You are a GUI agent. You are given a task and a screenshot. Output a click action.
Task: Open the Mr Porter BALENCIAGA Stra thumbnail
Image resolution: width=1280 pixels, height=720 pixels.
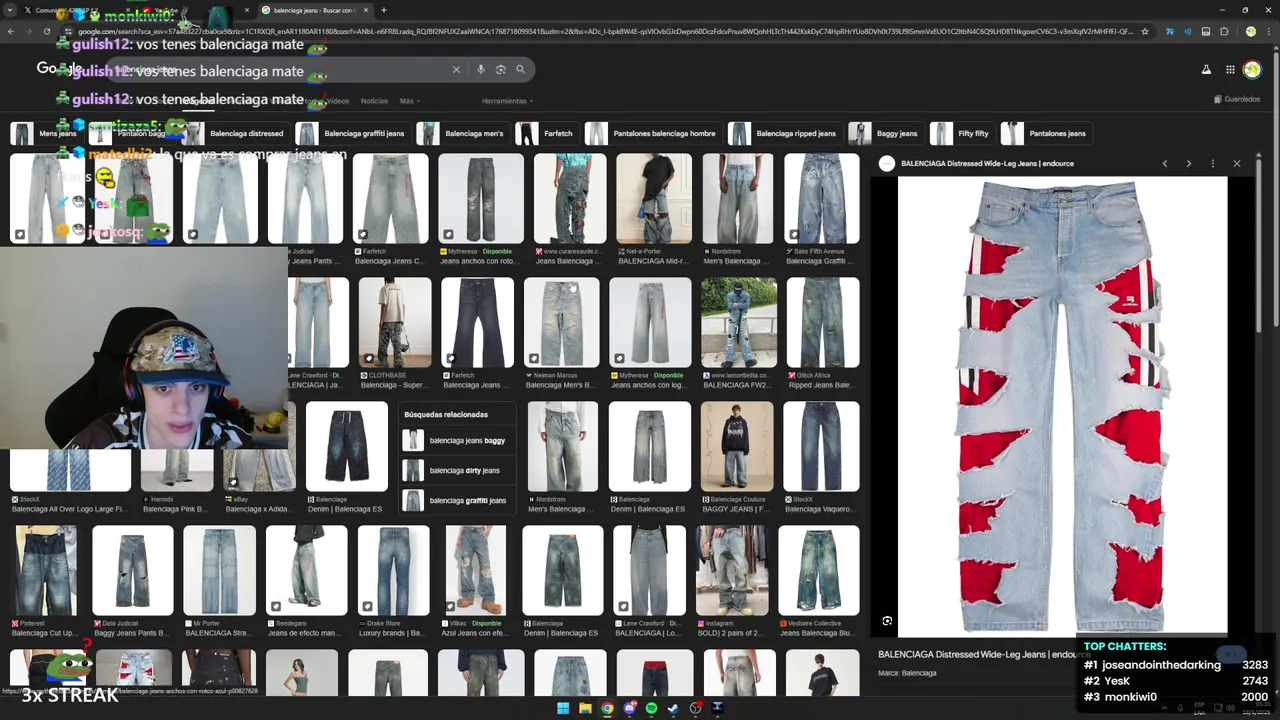click(x=219, y=570)
